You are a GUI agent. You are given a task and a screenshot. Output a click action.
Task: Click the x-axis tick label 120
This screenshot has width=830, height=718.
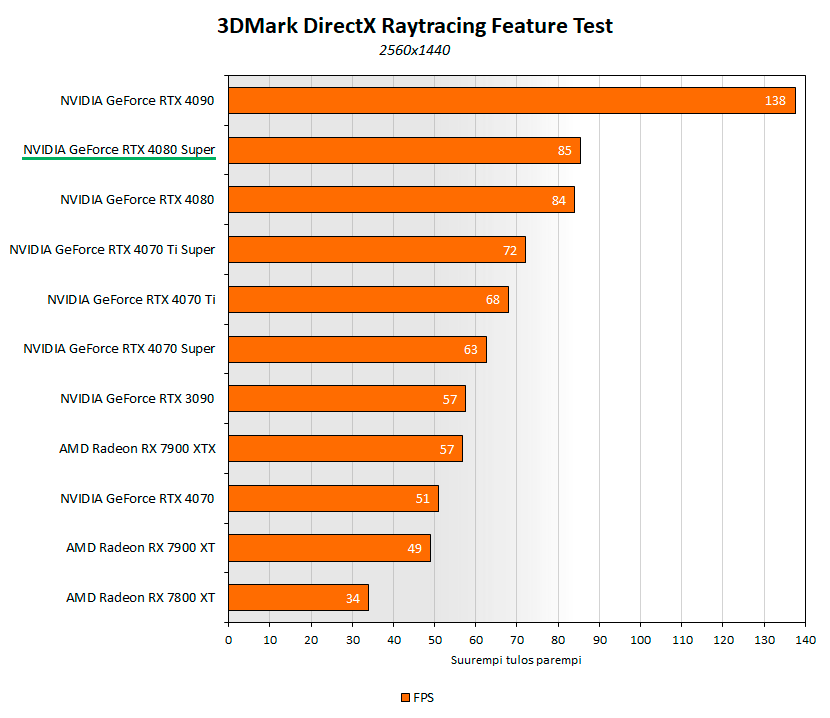[x=724, y=640]
